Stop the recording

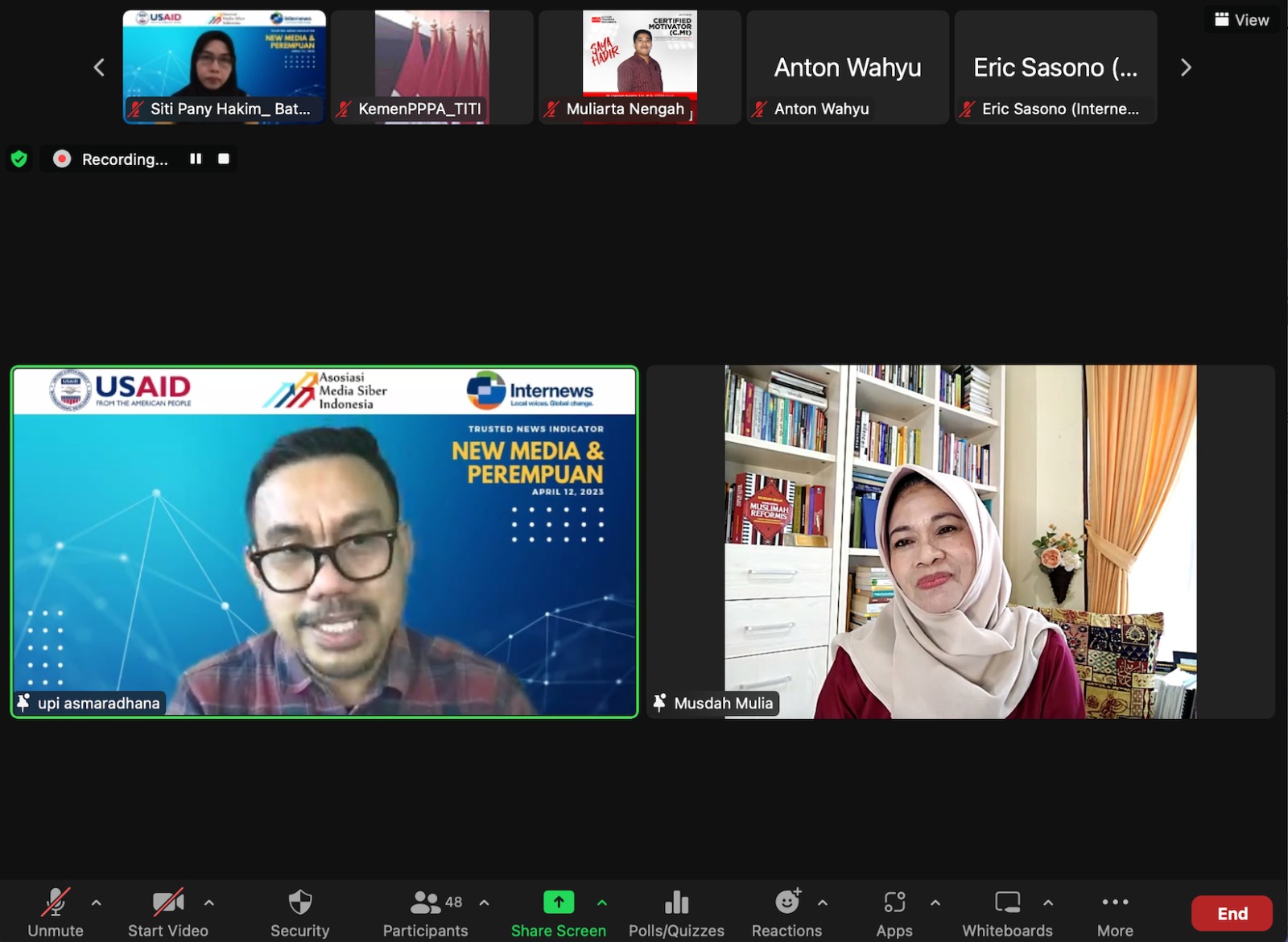tap(224, 159)
